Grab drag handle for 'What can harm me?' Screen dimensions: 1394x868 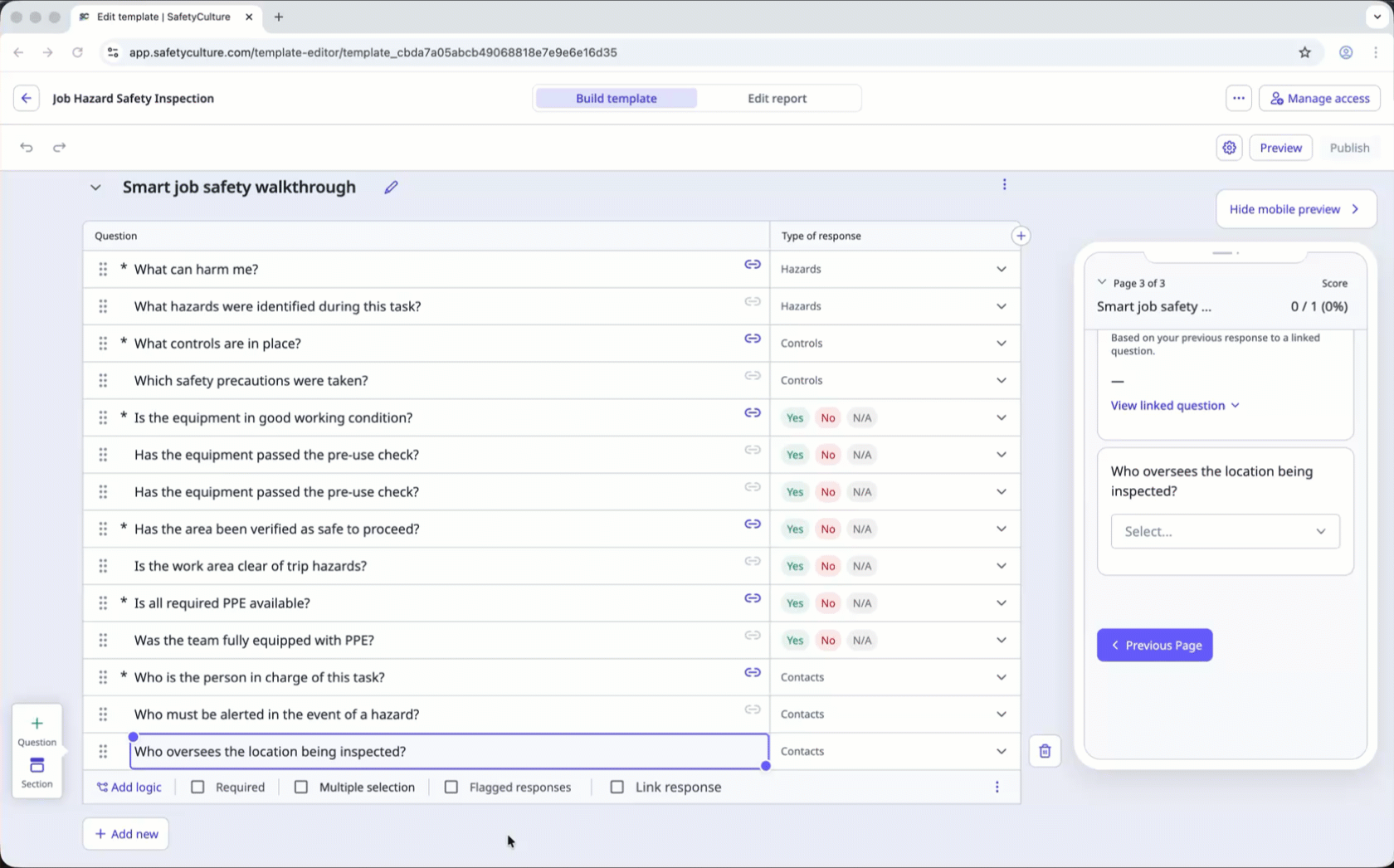pos(103,269)
